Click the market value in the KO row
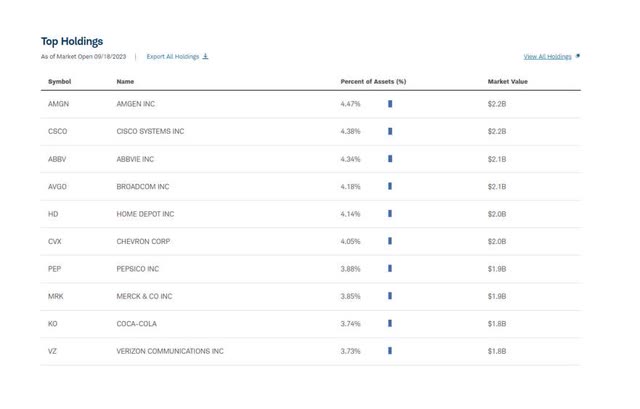This screenshot has width=640, height=409. 497,324
